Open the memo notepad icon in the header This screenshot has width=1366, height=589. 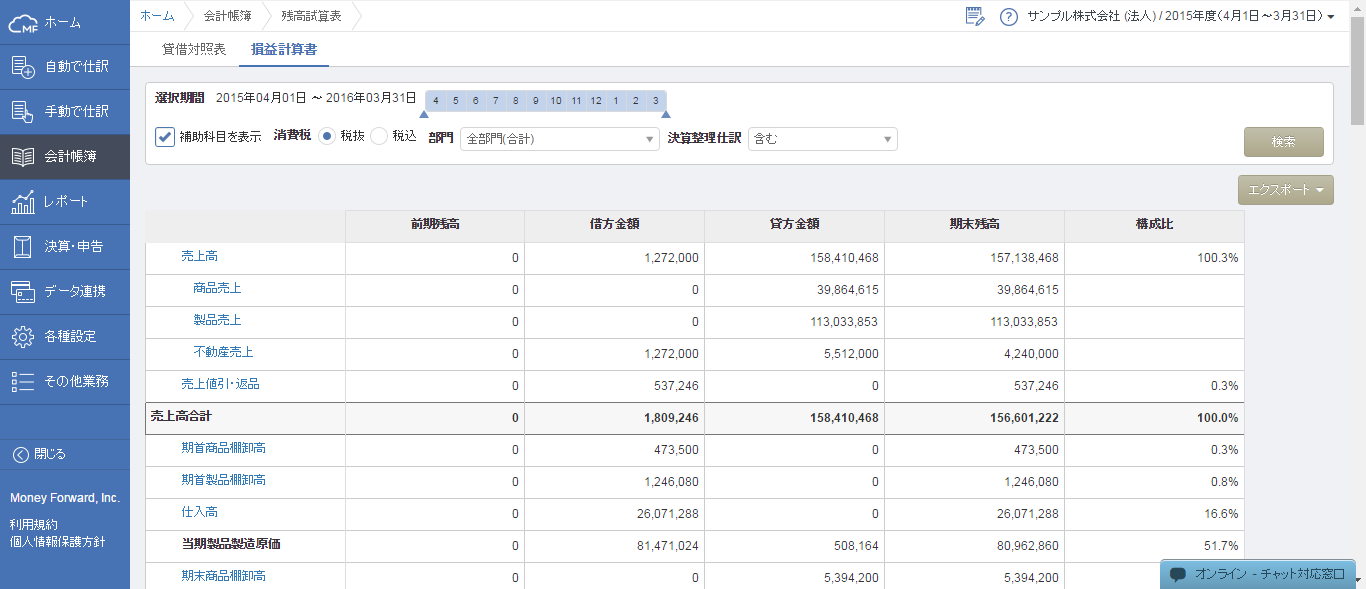975,16
